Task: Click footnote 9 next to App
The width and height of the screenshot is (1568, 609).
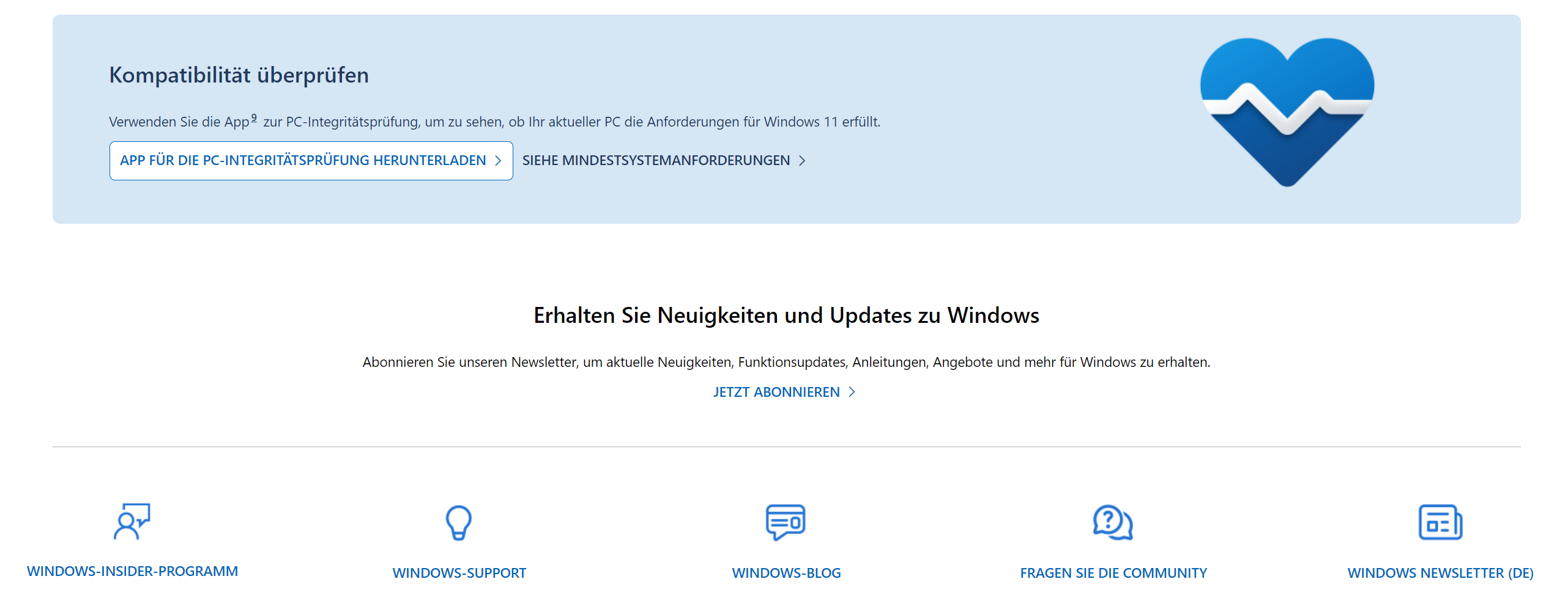Action: click(254, 118)
